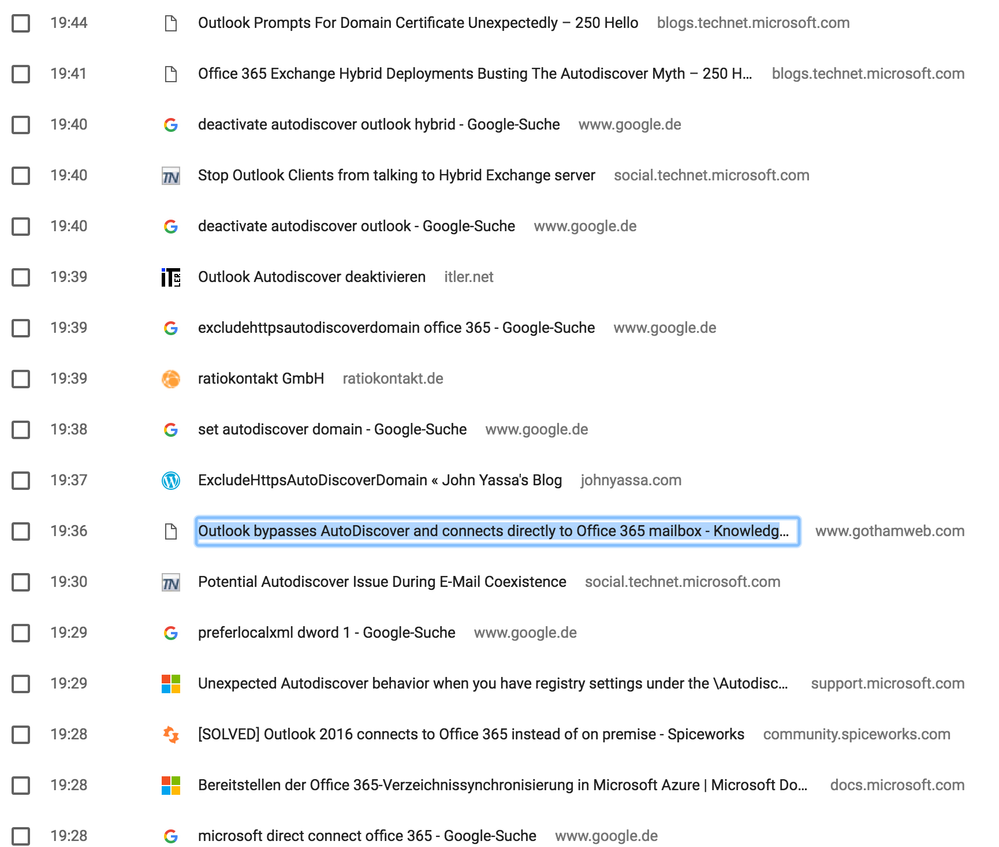Click Google icon for set autodiscover domain
The image size is (999, 847).
[x=171, y=430]
